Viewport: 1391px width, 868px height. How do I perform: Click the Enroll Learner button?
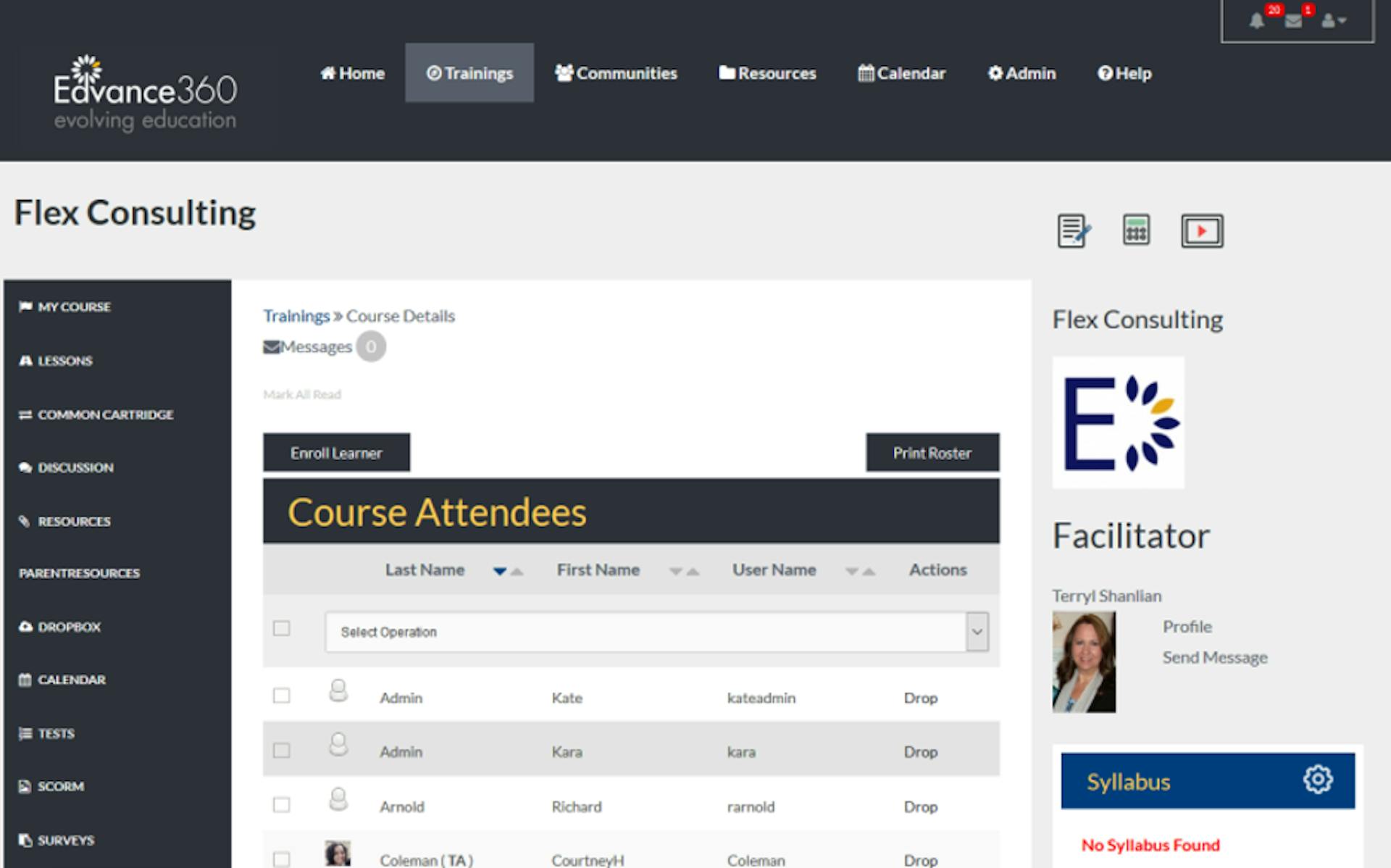pos(337,453)
